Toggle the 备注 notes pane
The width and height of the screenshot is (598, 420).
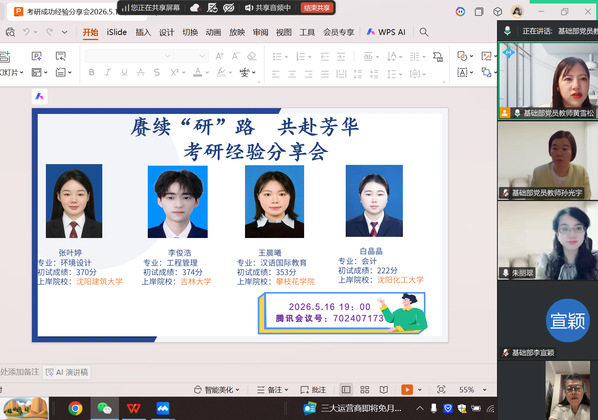273,389
